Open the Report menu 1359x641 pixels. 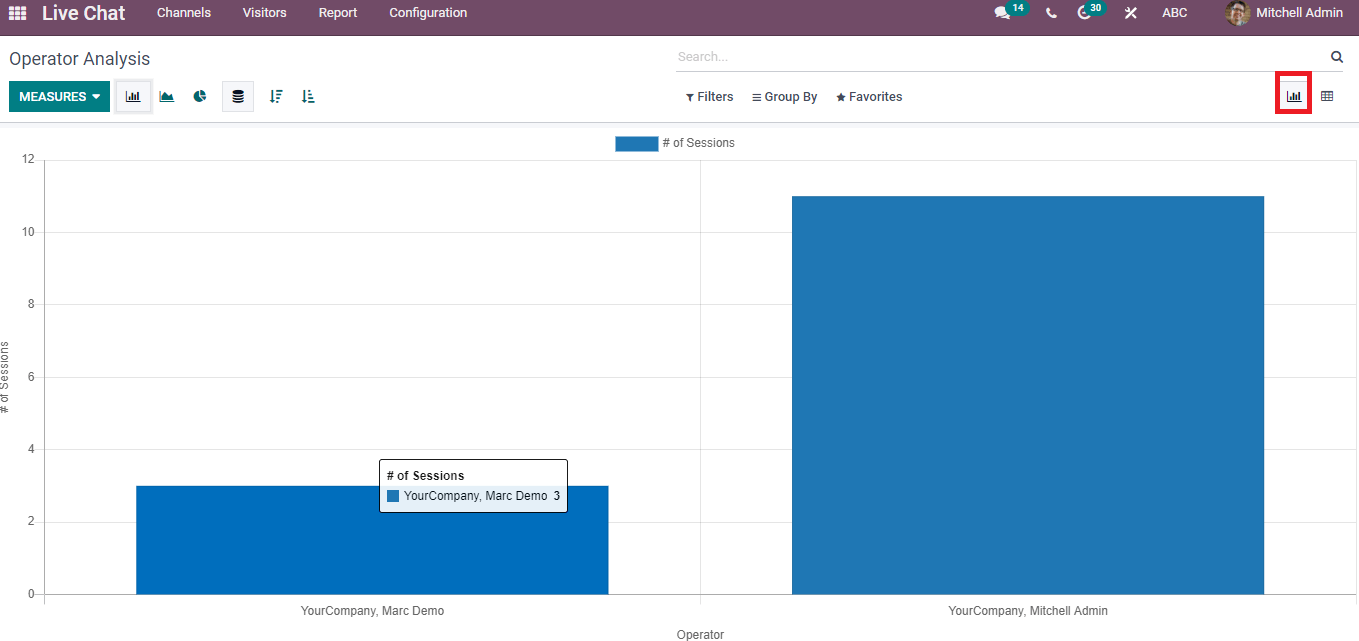click(x=338, y=13)
